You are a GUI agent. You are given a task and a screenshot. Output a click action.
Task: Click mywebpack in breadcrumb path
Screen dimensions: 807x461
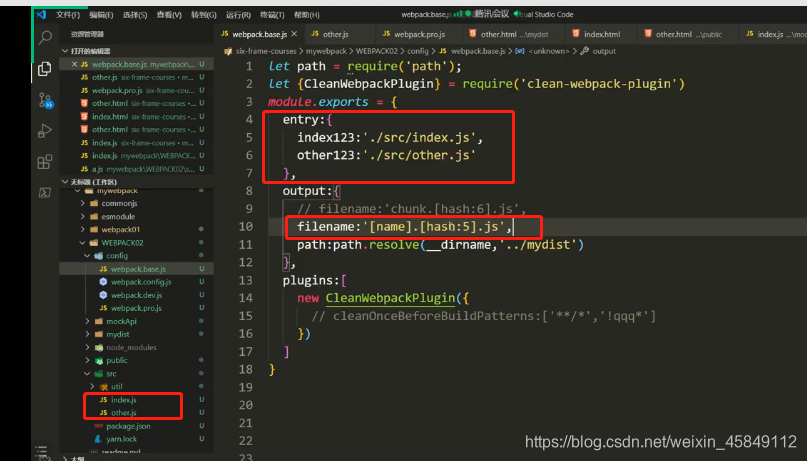click(x=326, y=51)
